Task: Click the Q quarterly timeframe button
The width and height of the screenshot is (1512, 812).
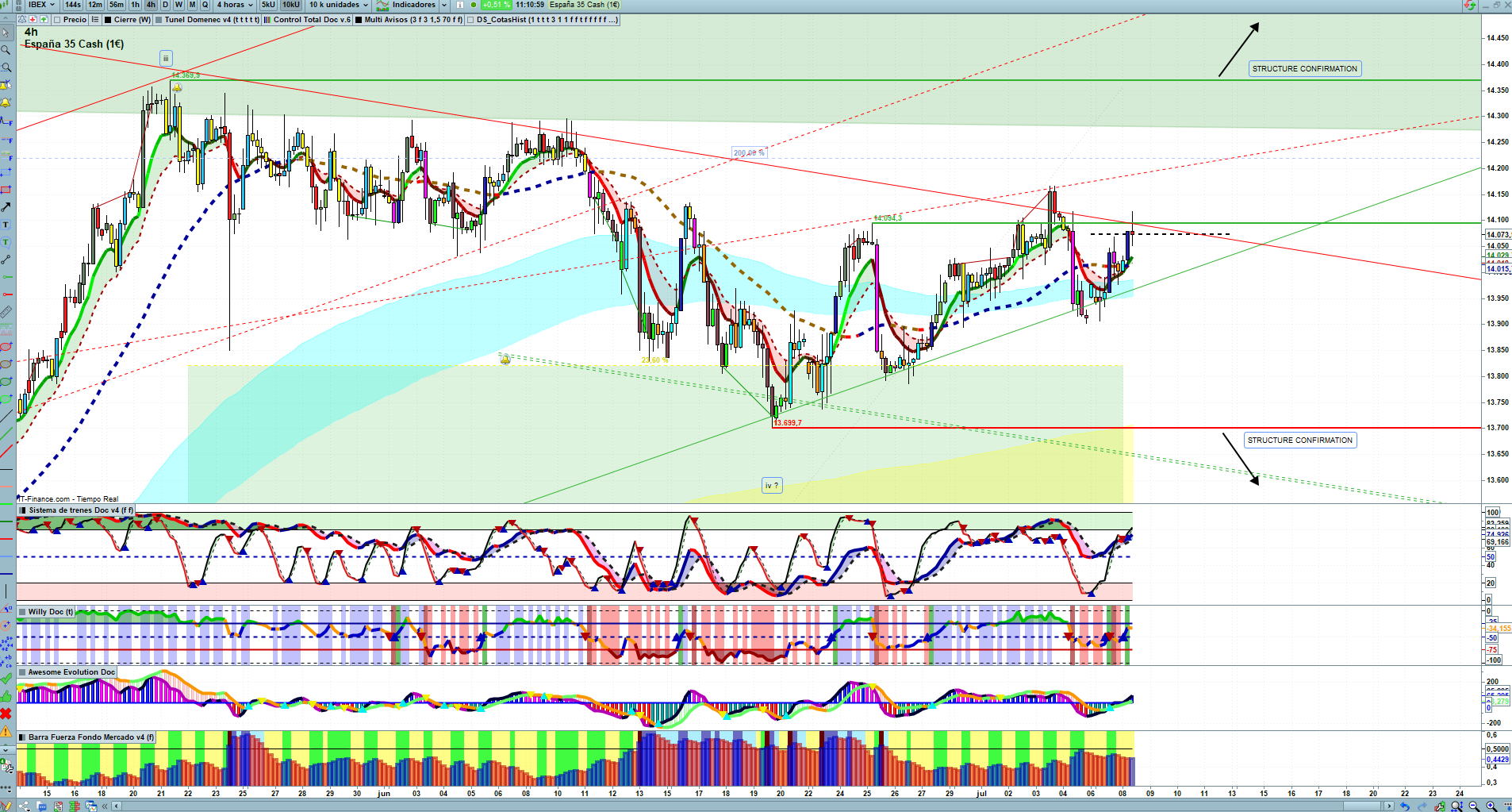Action: pyautogui.click(x=205, y=5)
